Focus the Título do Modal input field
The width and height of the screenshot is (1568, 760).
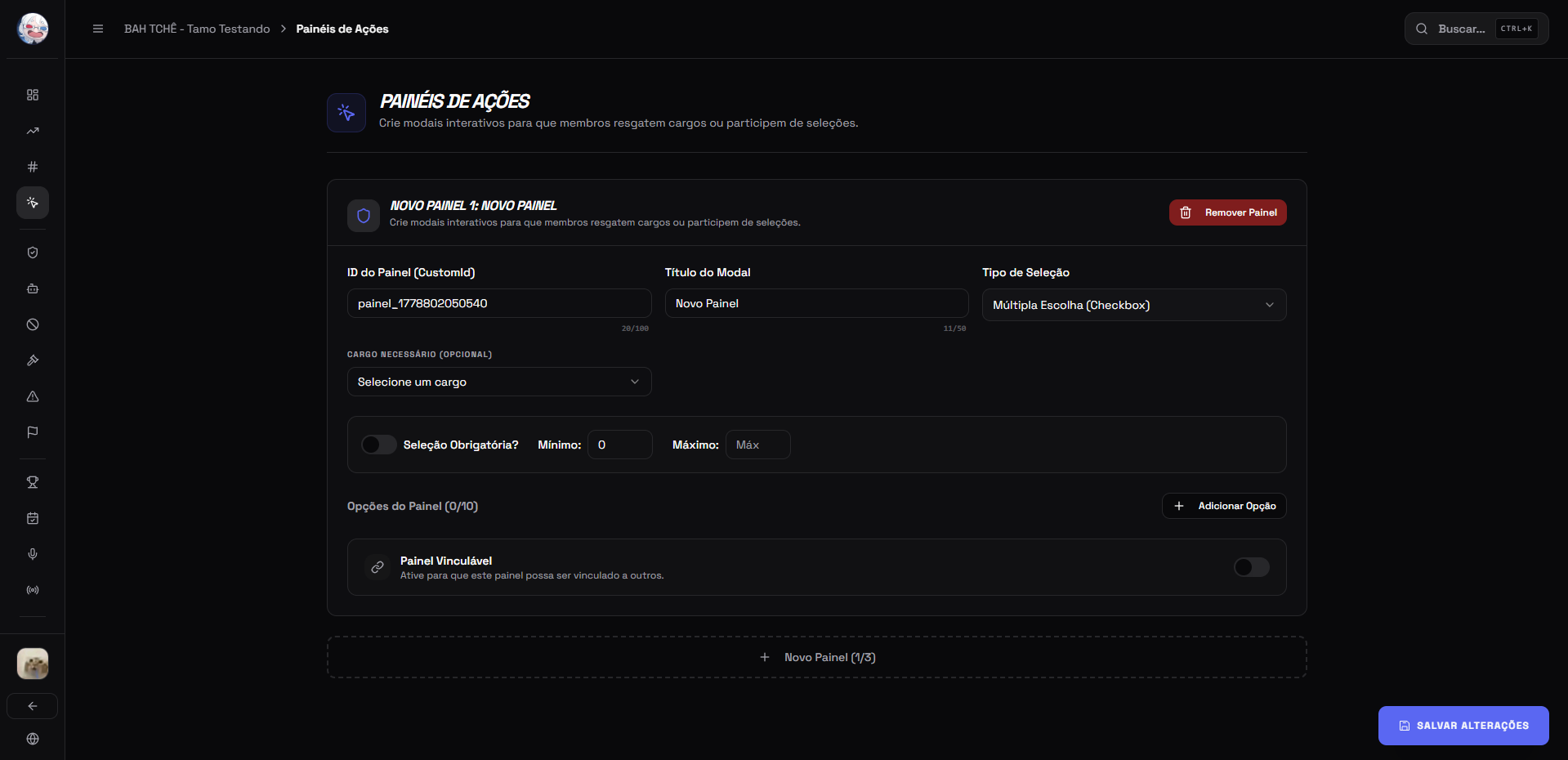pos(817,303)
